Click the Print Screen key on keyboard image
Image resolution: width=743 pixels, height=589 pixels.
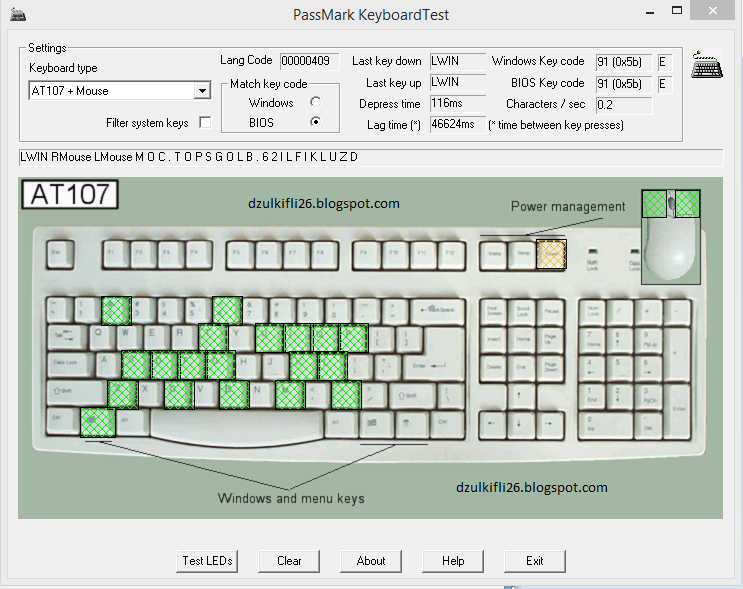493,311
